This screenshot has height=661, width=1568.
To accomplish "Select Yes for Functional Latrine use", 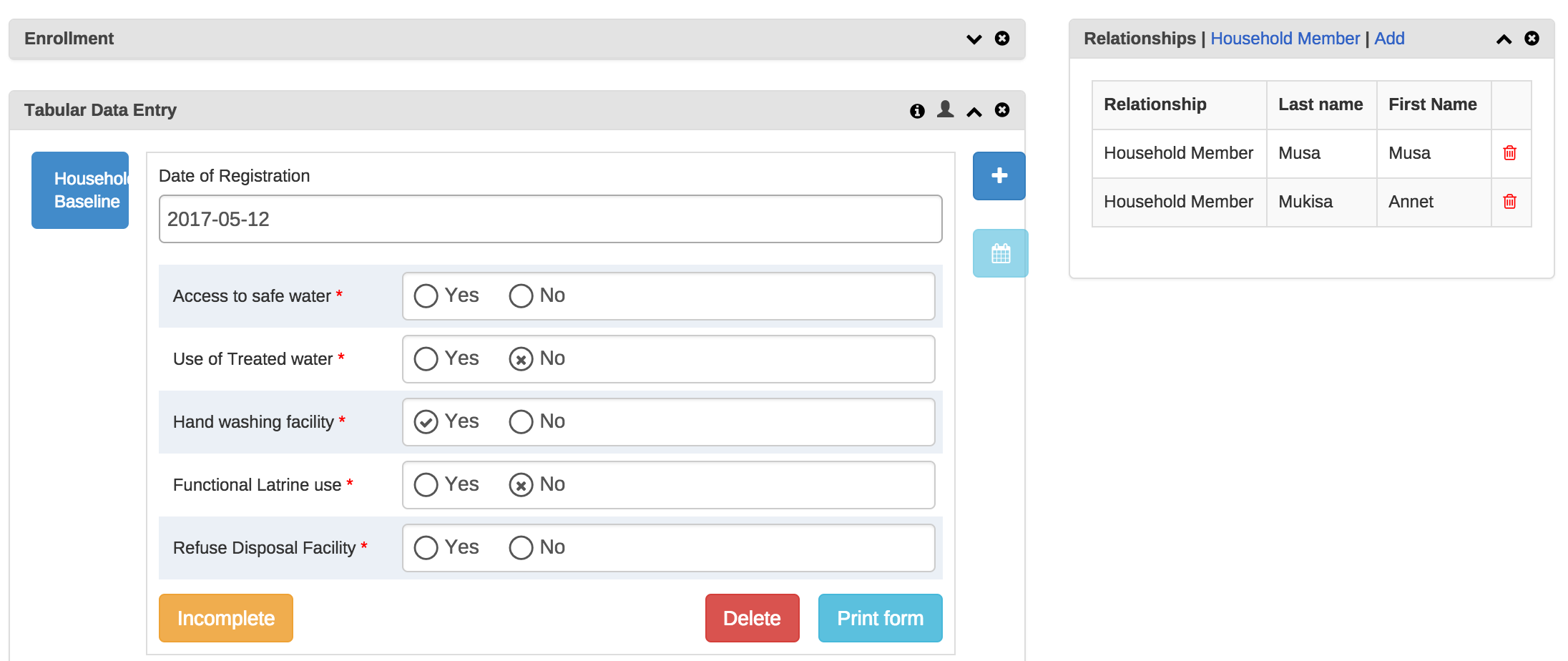I will 426,485.
